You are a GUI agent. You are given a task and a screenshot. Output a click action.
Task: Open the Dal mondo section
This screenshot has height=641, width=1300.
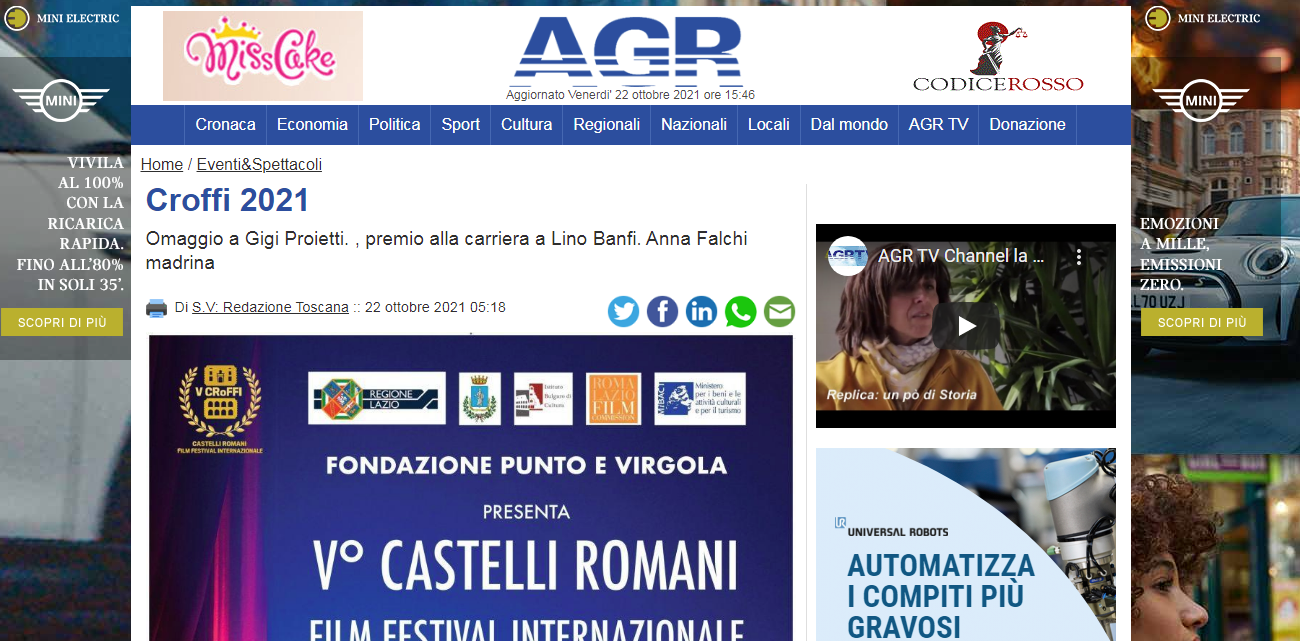click(x=849, y=125)
